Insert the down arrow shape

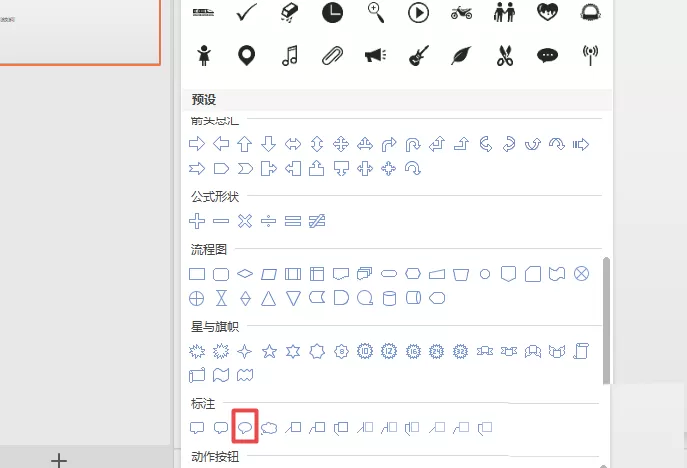[269, 144]
